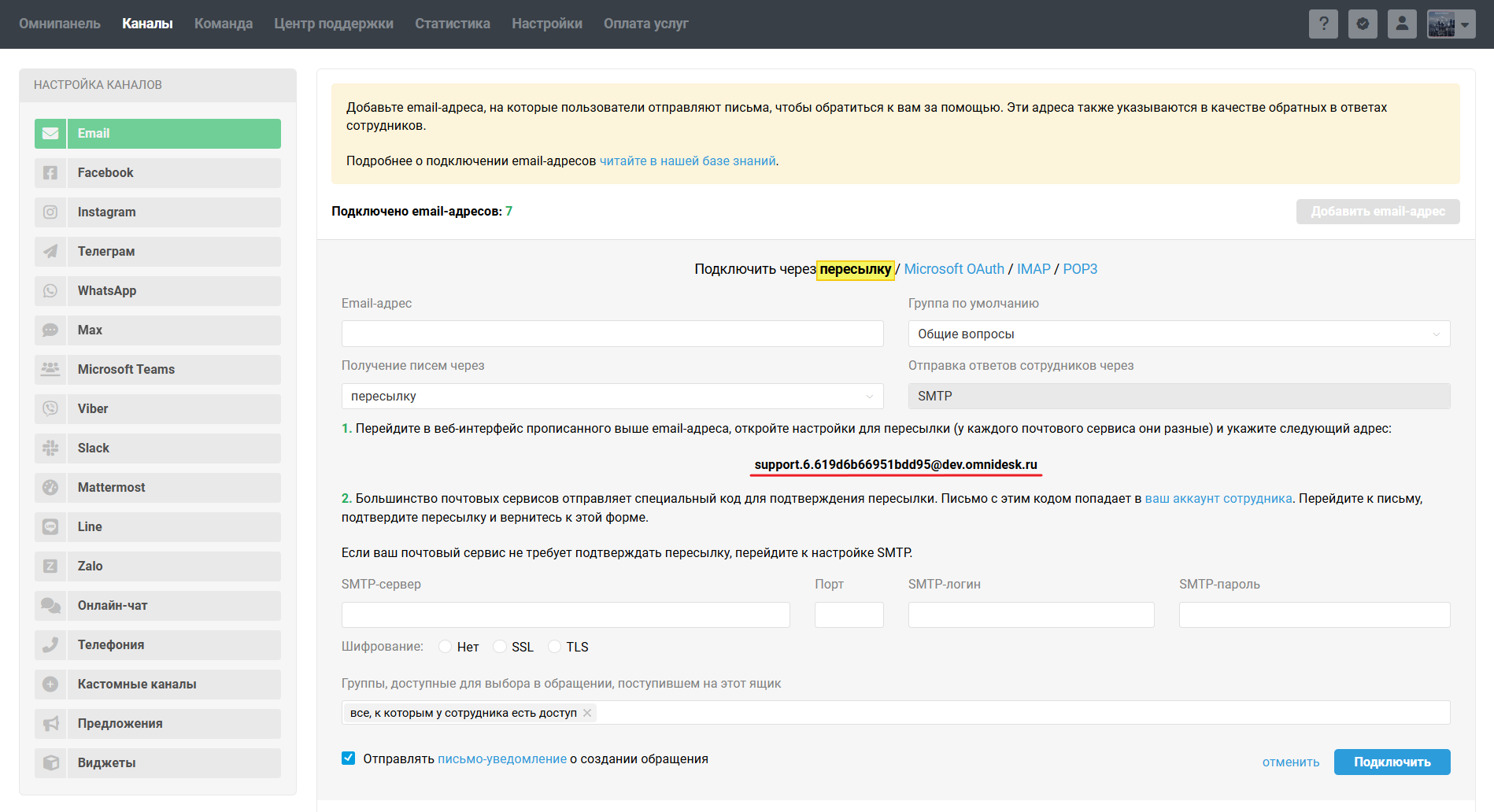Expand the Группа по умолчанию dropdown
The image size is (1494, 812).
[1178, 334]
